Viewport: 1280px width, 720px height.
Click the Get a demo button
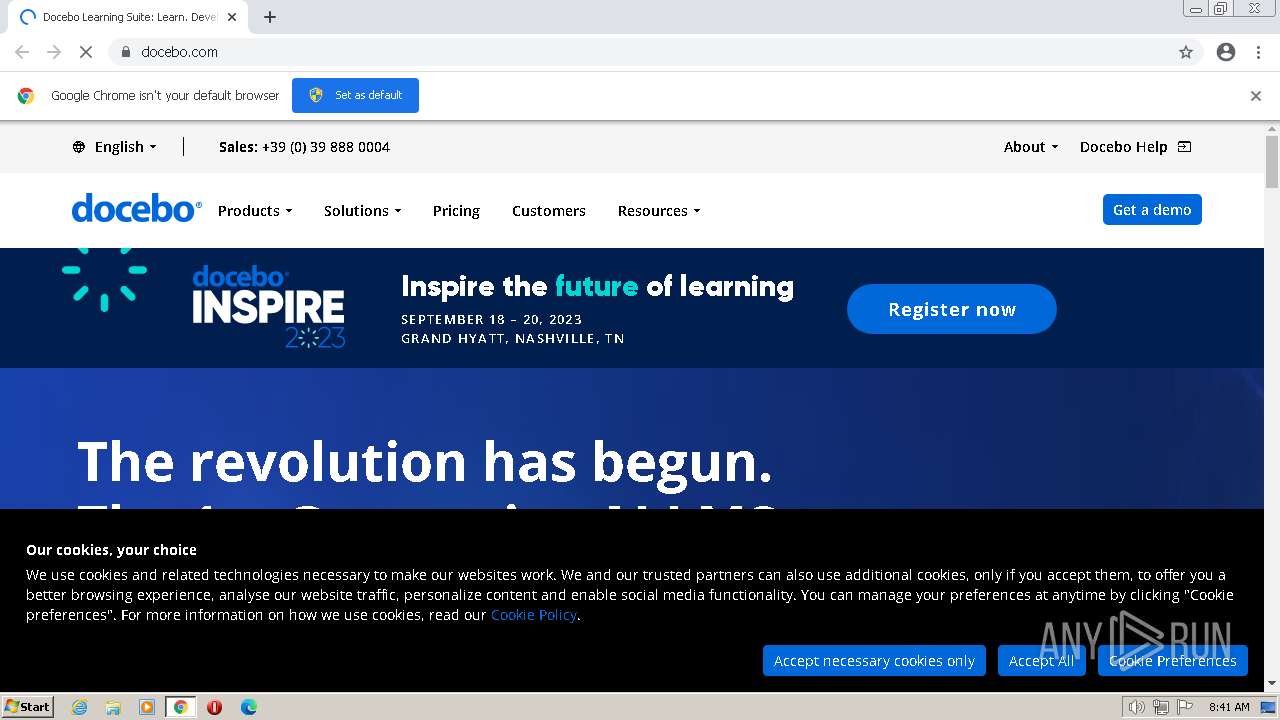1152,210
